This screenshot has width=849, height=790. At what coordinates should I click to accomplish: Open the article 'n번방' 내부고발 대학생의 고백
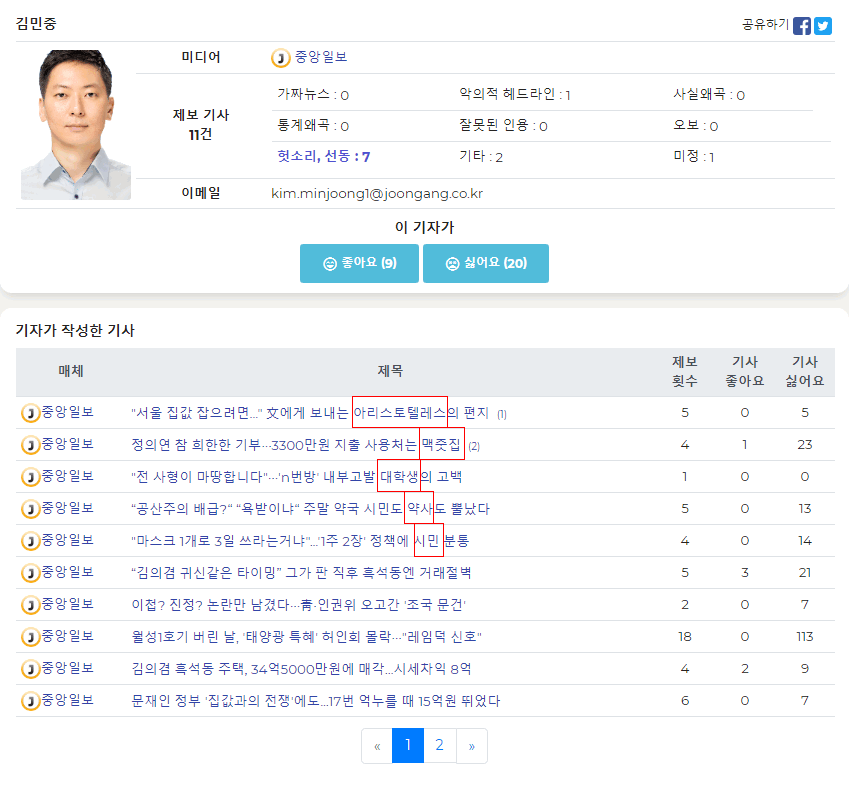point(297,476)
